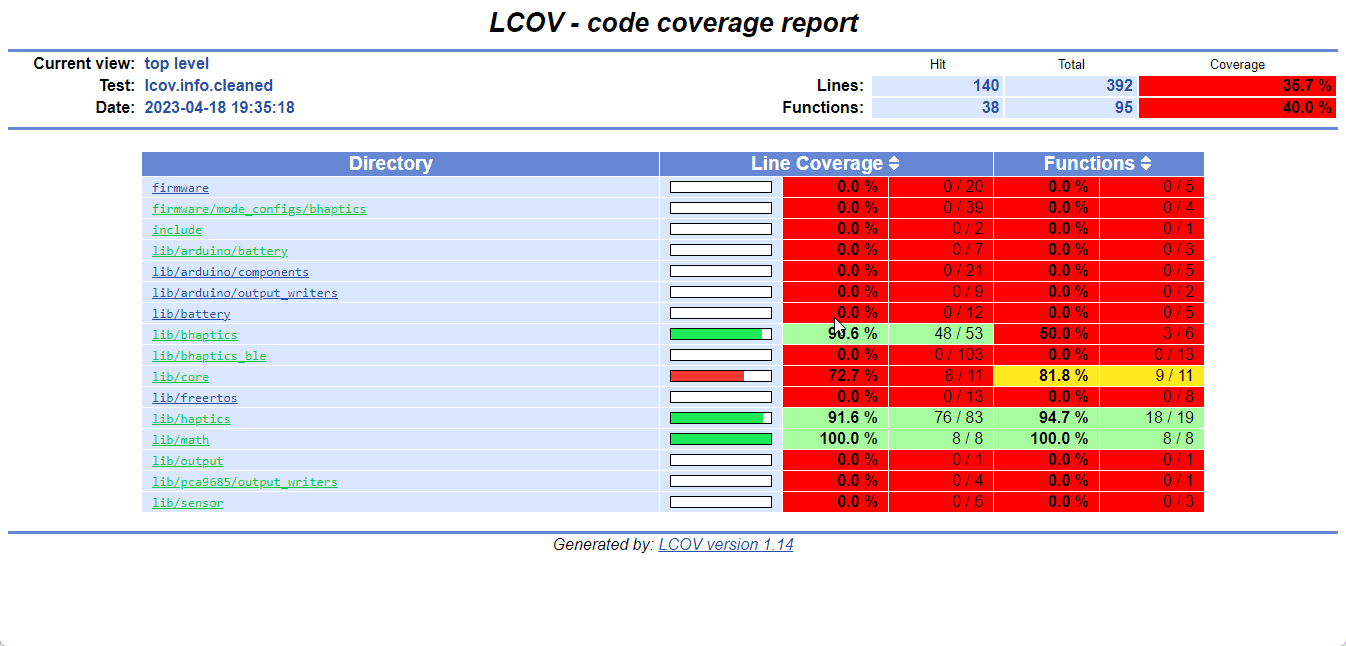Viewport: 1346px width, 646px height.
Task: Click the lib/core coverage progress bar
Action: (x=720, y=375)
